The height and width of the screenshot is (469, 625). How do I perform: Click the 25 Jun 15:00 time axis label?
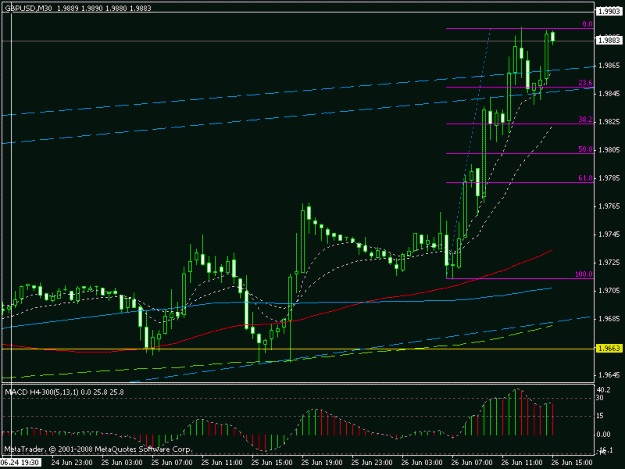tap(272, 463)
